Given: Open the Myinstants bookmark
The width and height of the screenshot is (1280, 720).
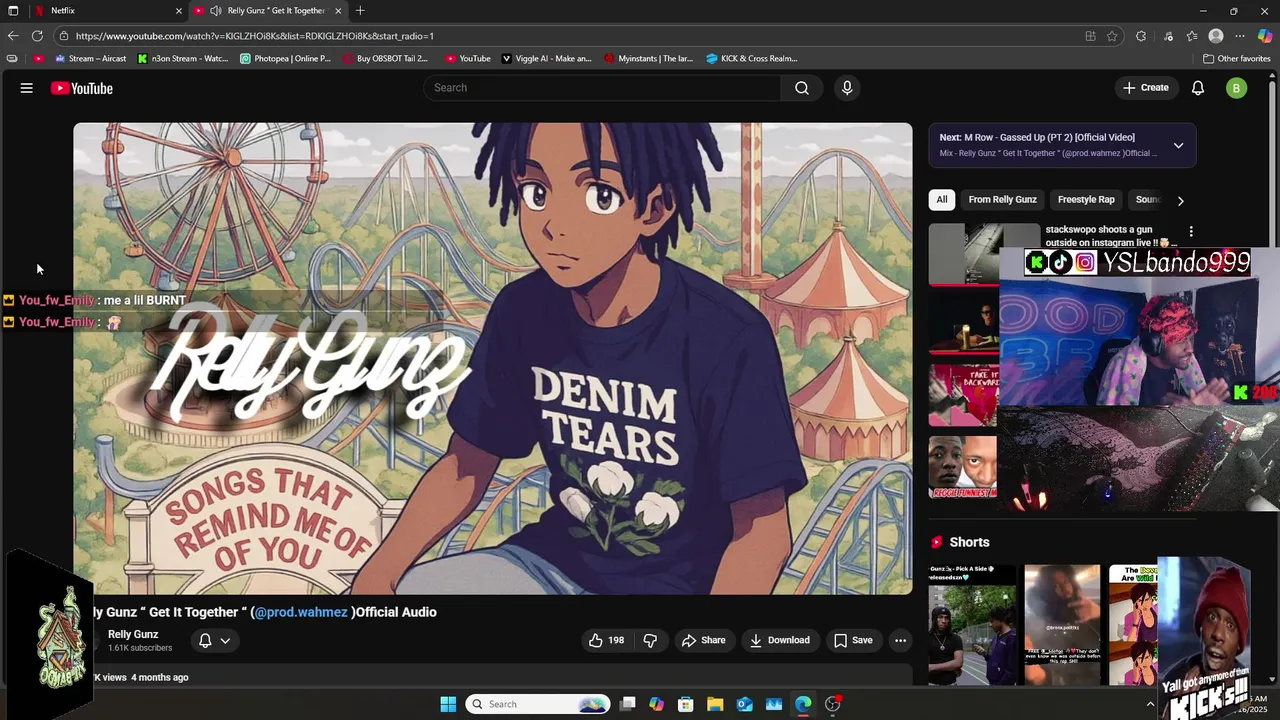Looking at the screenshot, I should point(649,59).
